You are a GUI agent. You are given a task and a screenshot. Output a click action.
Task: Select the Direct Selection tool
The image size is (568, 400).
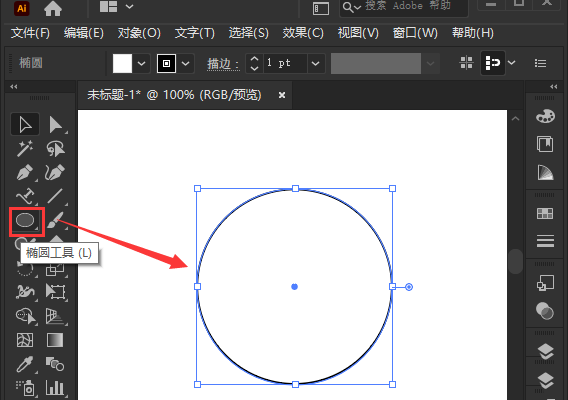coord(55,125)
